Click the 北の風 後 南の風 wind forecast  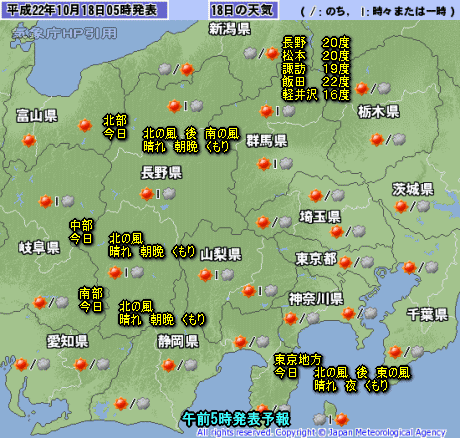click(191, 134)
